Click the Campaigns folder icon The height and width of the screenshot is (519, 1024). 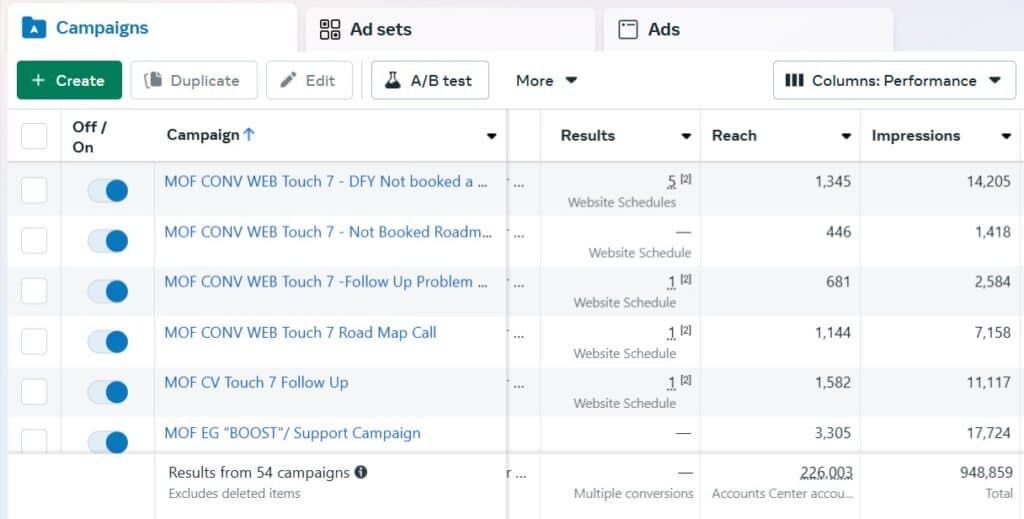pos(34,28)
